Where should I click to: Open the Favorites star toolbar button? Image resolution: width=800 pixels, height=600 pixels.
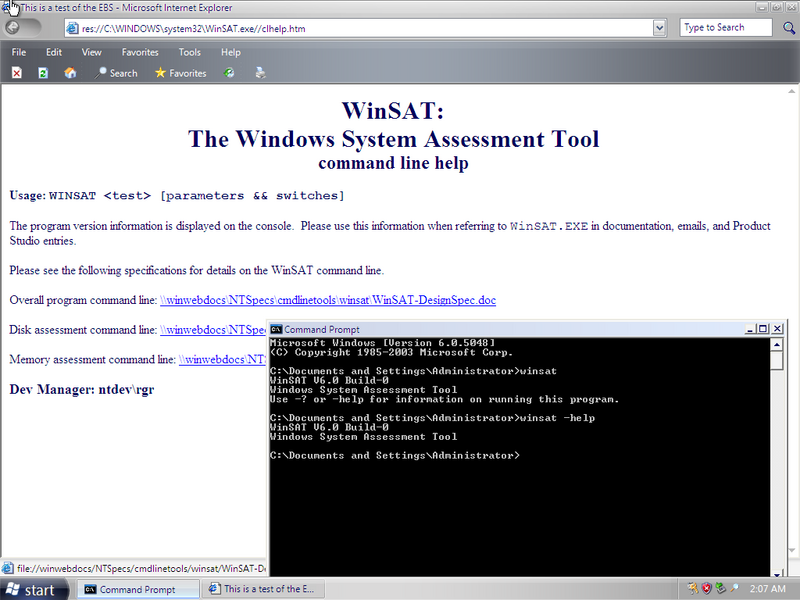[181, 73]
